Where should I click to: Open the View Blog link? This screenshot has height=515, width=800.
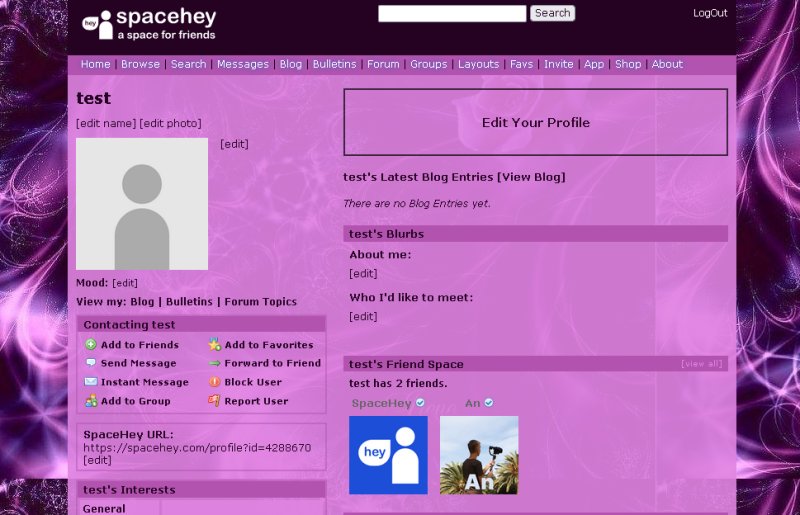[531, 177]
